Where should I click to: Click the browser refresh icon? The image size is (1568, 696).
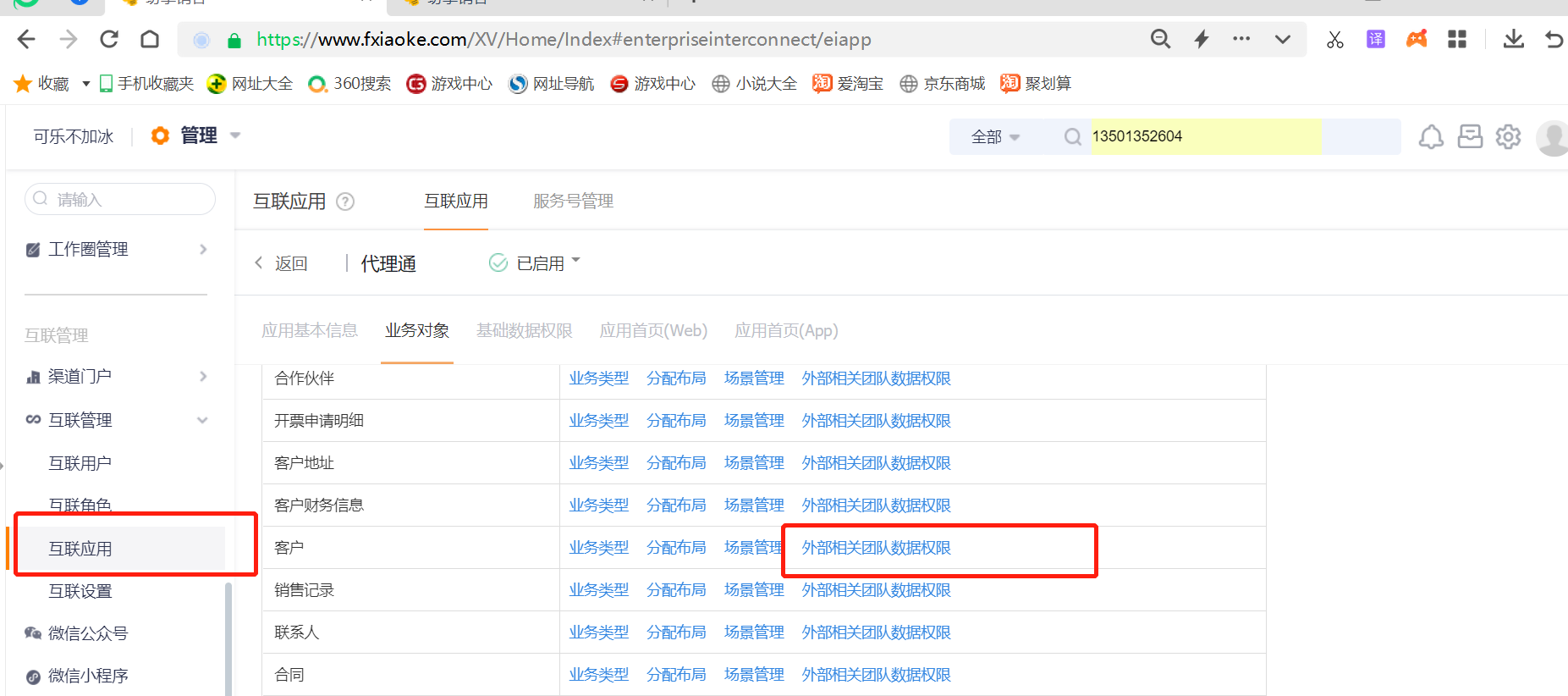coord(109,39)
